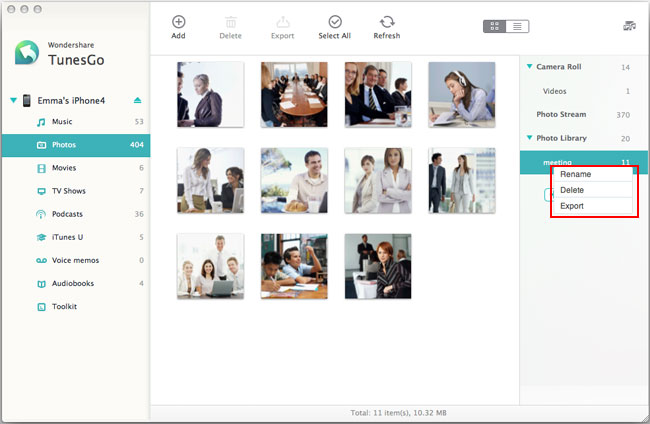Switch to list view
The image size is (650, 424).
[517, 27]
